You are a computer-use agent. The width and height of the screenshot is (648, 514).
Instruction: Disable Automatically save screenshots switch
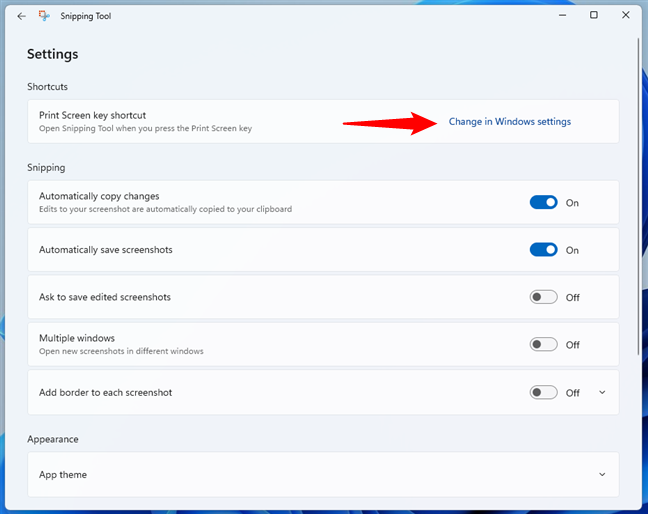[x=543, y=250]
